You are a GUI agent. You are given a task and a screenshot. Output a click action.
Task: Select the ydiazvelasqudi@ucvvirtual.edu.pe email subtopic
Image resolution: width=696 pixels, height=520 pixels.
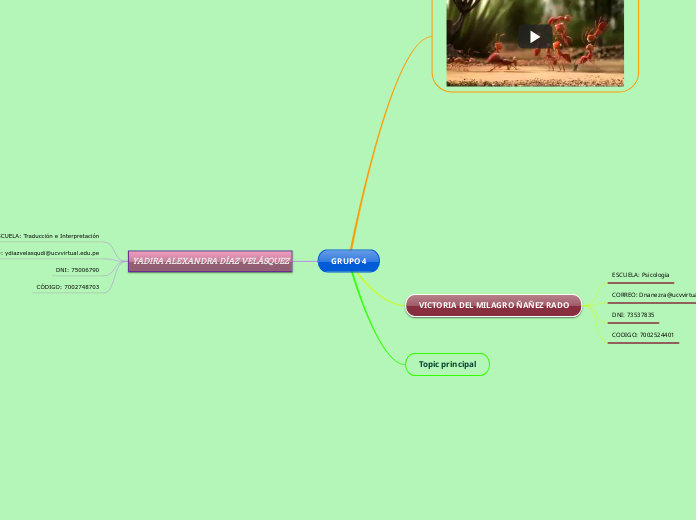coord(50,253)
